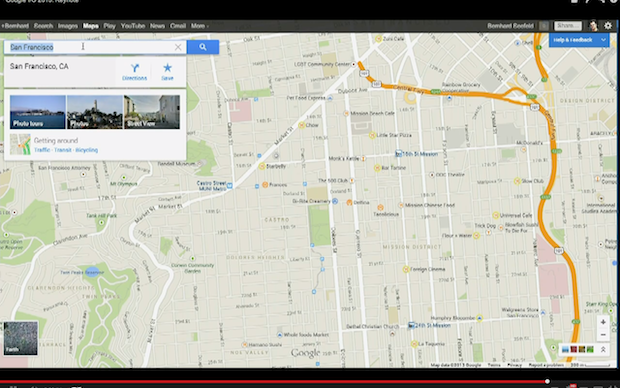Zoom in with the plus button
Screen dimensions: 620x388
click(x=603, y=322)
